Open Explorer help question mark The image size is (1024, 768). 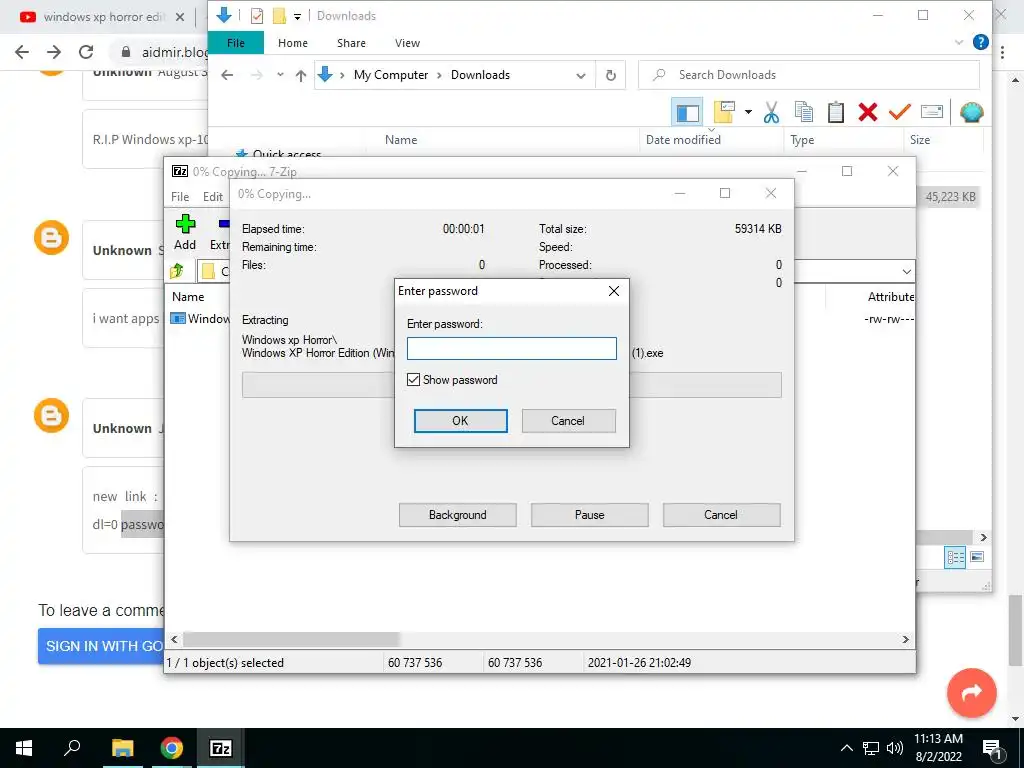980,42
